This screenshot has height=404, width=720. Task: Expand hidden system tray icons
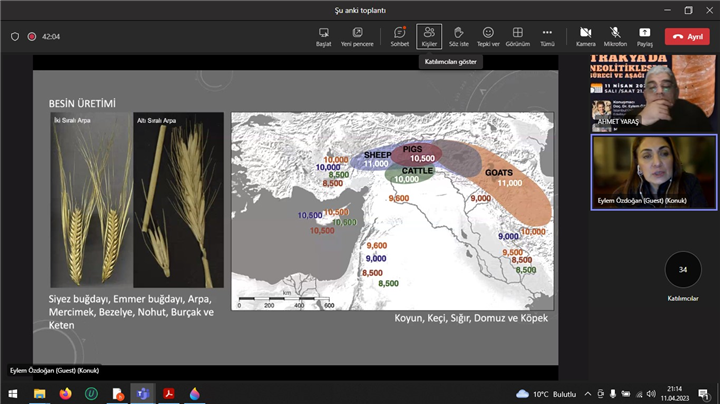[x=587, y=394]
